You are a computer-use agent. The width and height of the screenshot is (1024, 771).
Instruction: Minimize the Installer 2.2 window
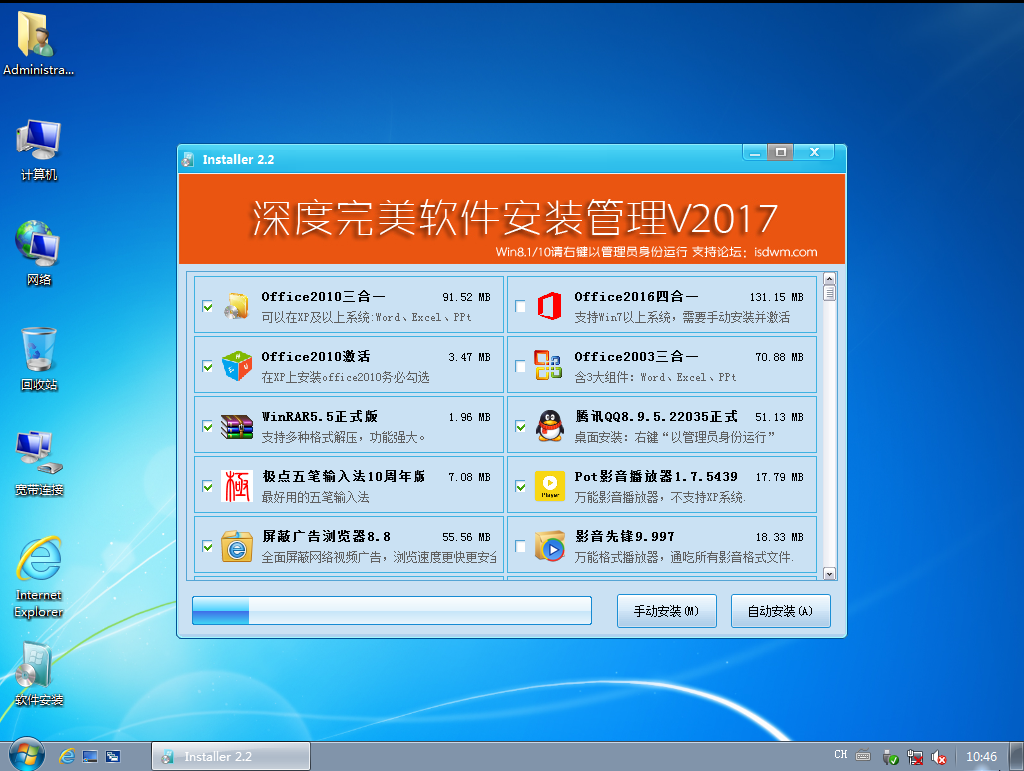755,153
